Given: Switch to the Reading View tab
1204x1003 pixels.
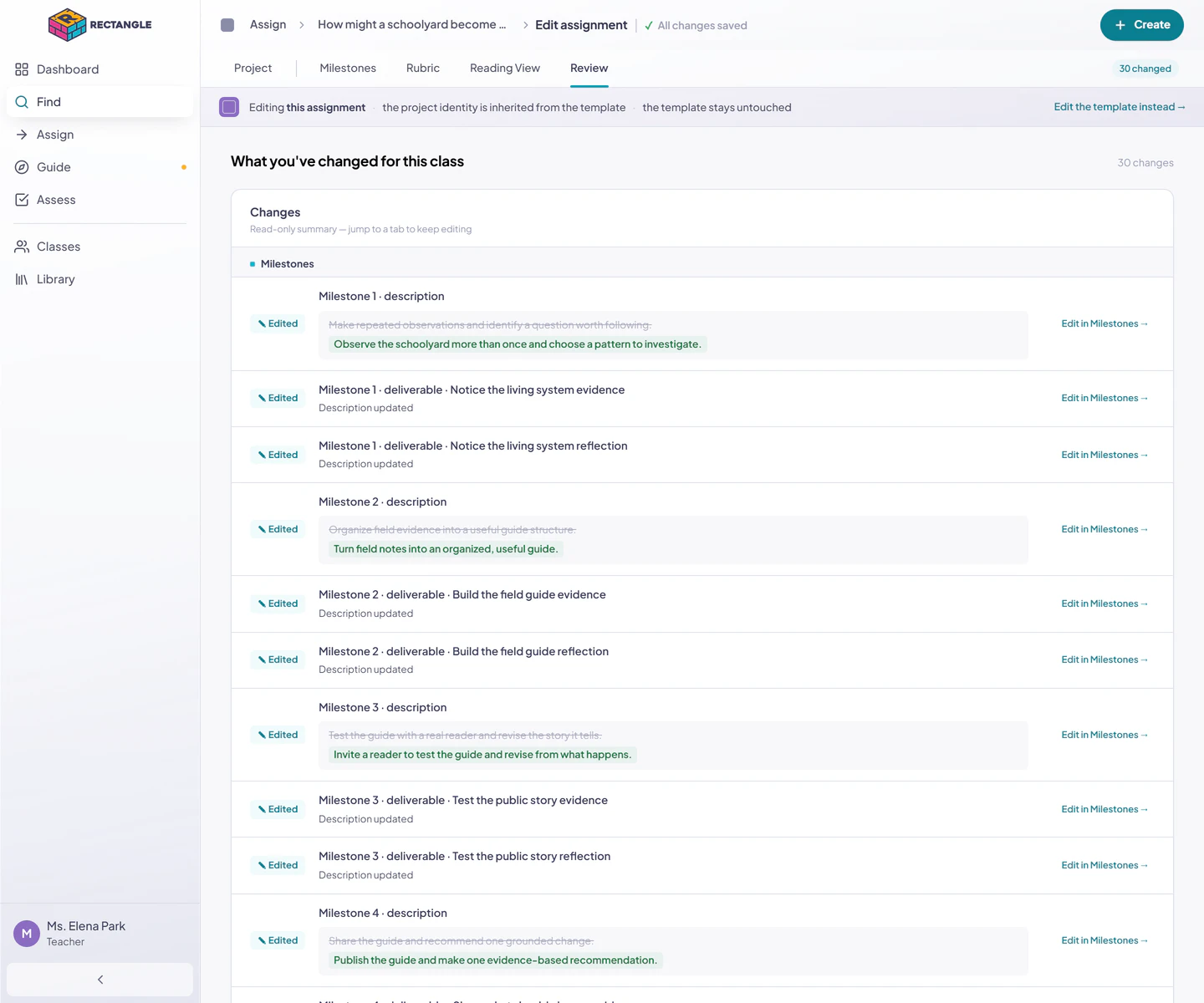Looking at the screenshot, I should click(x=505, y=69).
